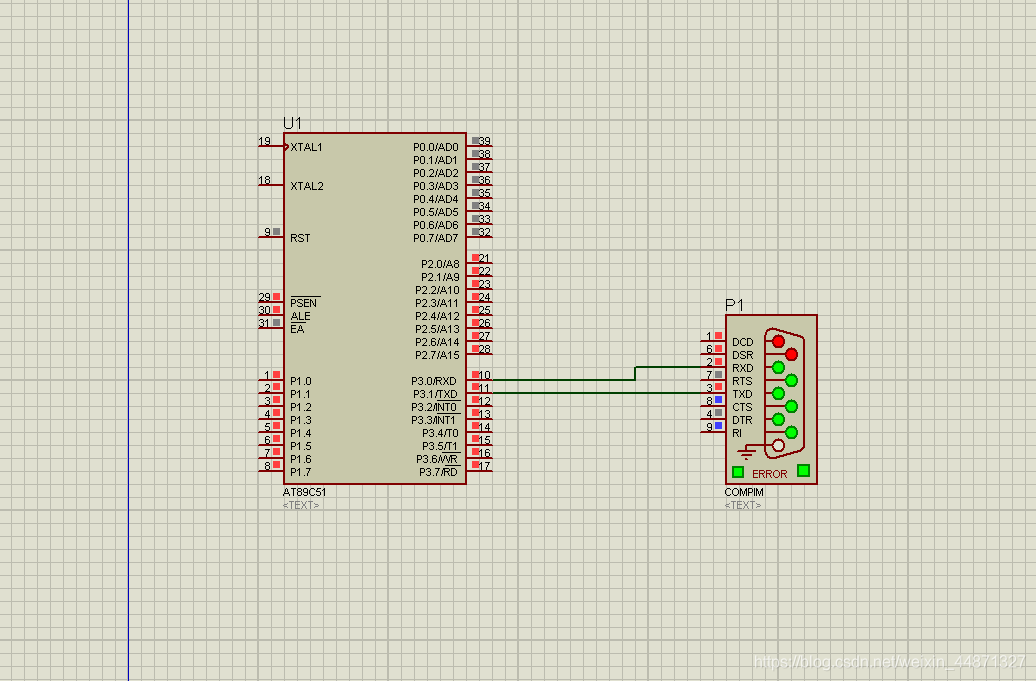This screenshot has width=1036, height=681.
Task: Click pin number 17 beside P3.7/RD
Action: [485, 466]
